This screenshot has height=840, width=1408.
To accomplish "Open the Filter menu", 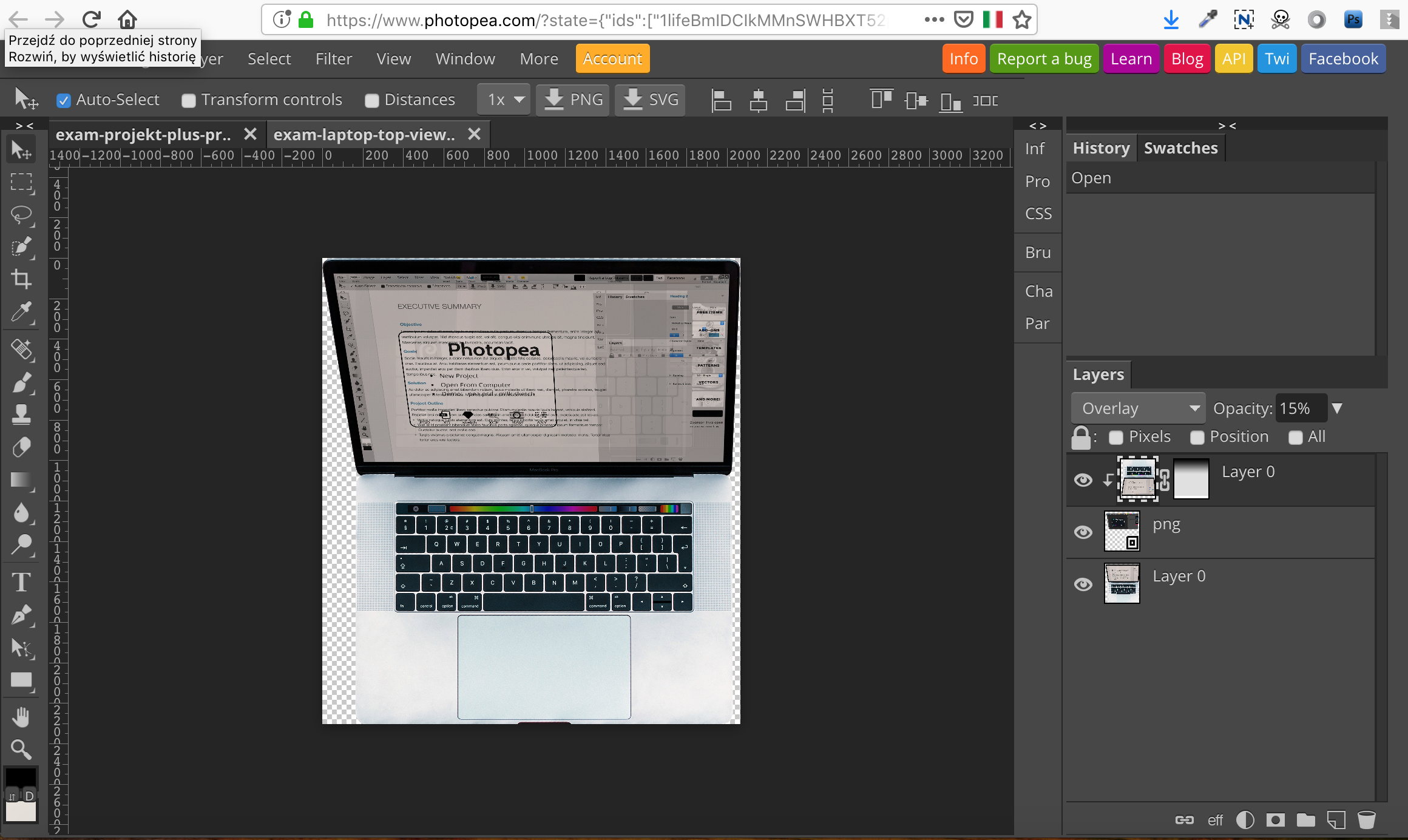I will coord(333,59).
